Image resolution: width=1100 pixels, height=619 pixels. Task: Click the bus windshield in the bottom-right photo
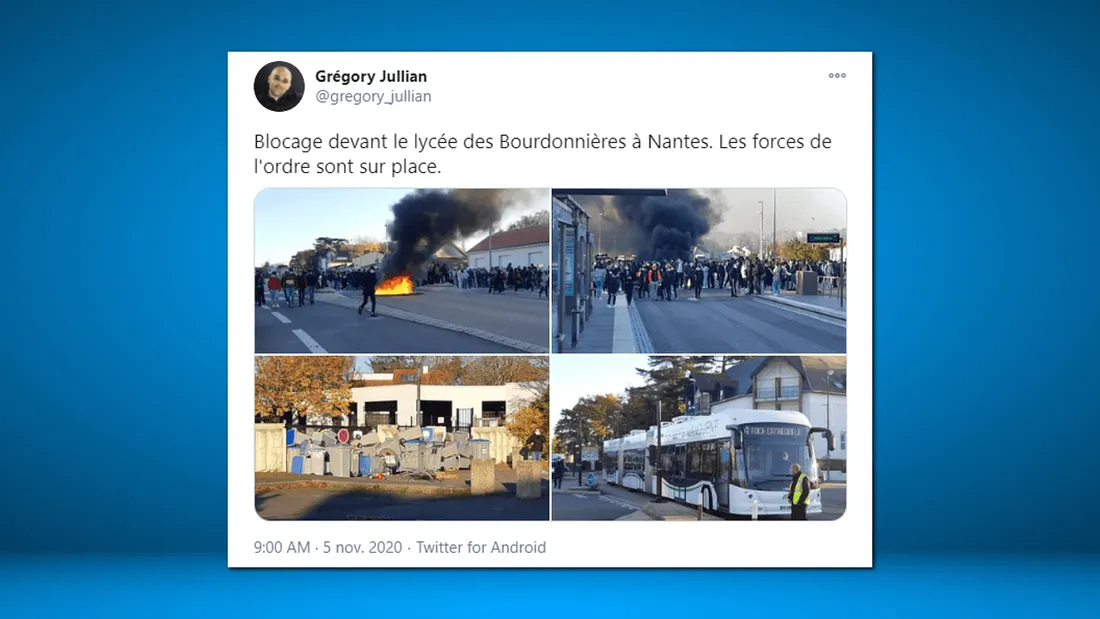tap(775, 458)
